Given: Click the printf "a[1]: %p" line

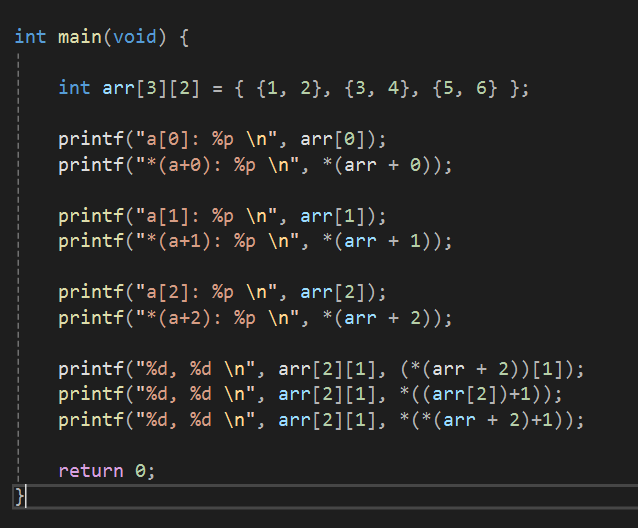Looking at the screenshot, I should tap(222, 216).
